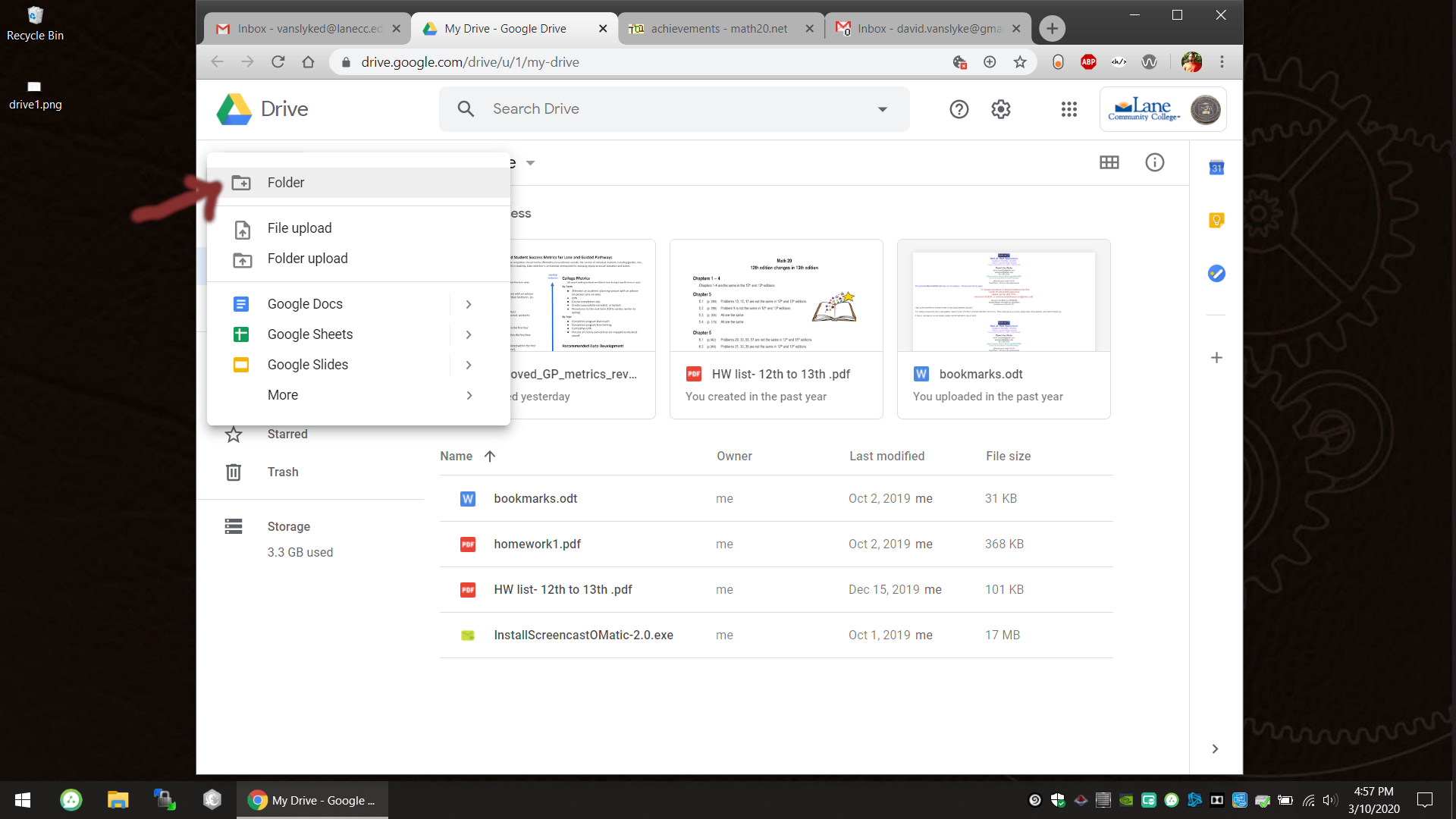Open File Explorer from taskbar

[118, 800]
